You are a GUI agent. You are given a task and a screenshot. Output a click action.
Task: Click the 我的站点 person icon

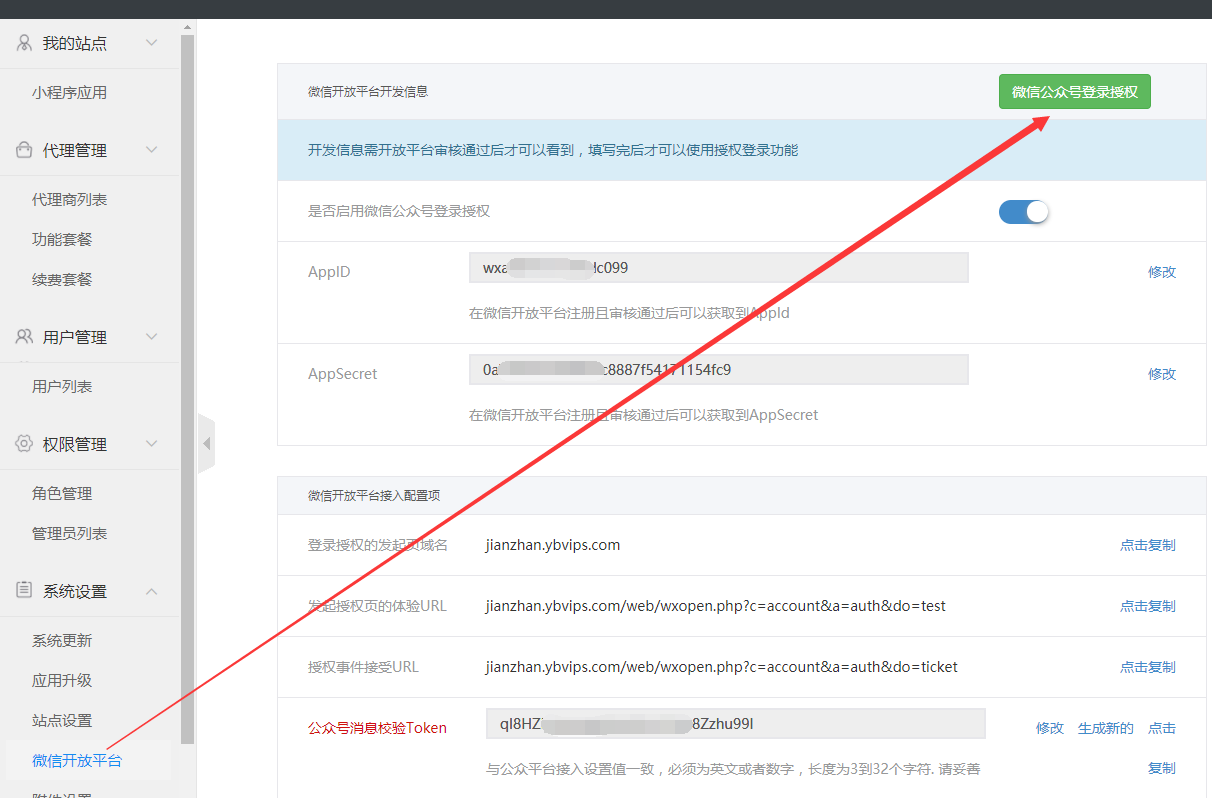pyautogui.click(x=24, y=43)
